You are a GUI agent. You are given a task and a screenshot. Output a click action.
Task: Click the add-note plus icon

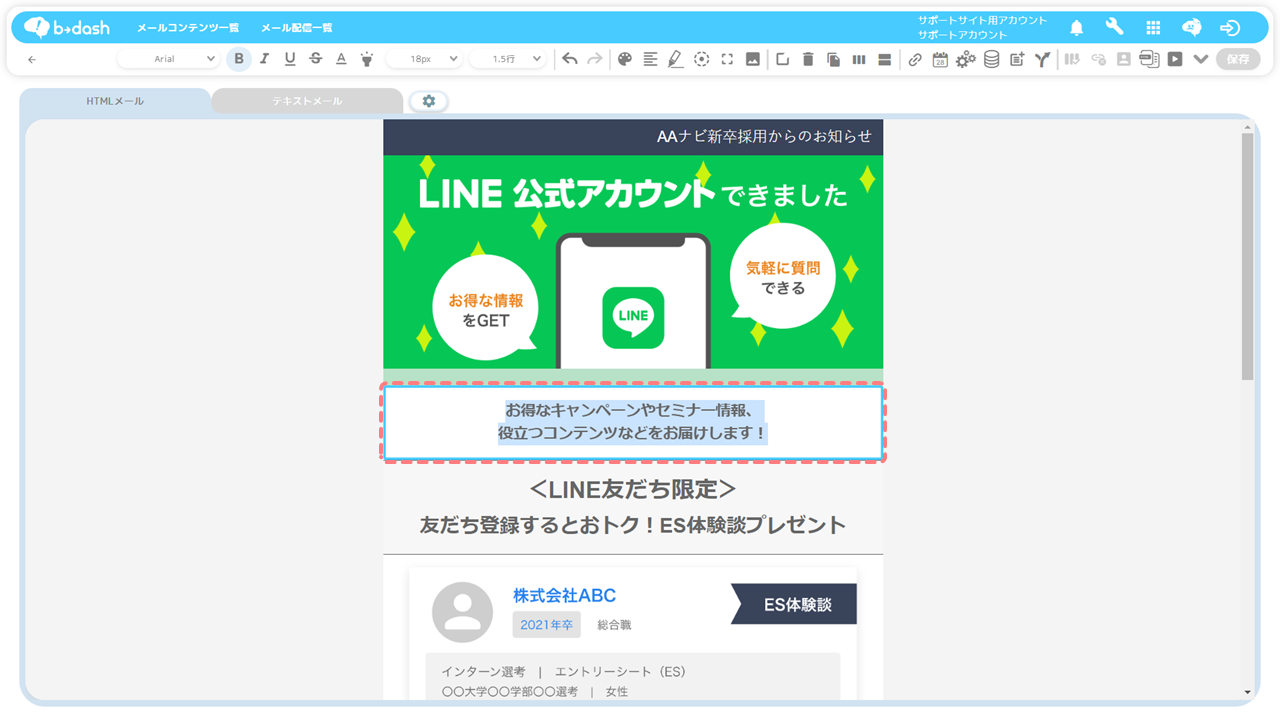(x=1017, y=59)
